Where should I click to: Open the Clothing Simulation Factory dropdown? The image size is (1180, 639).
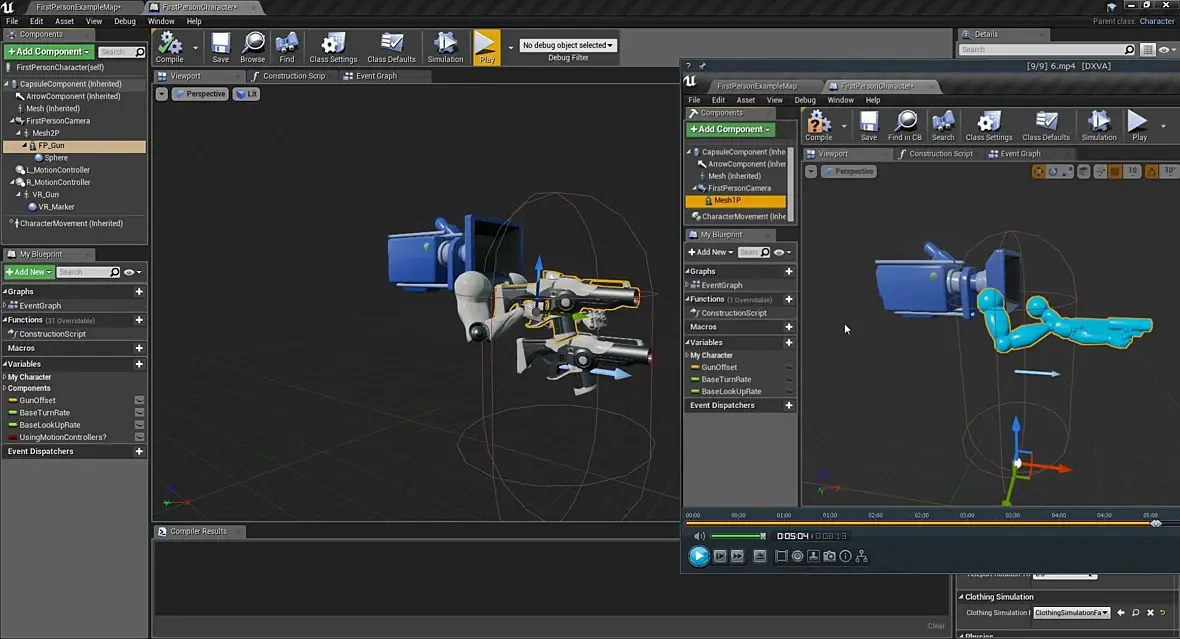(x=1070, y=612)
